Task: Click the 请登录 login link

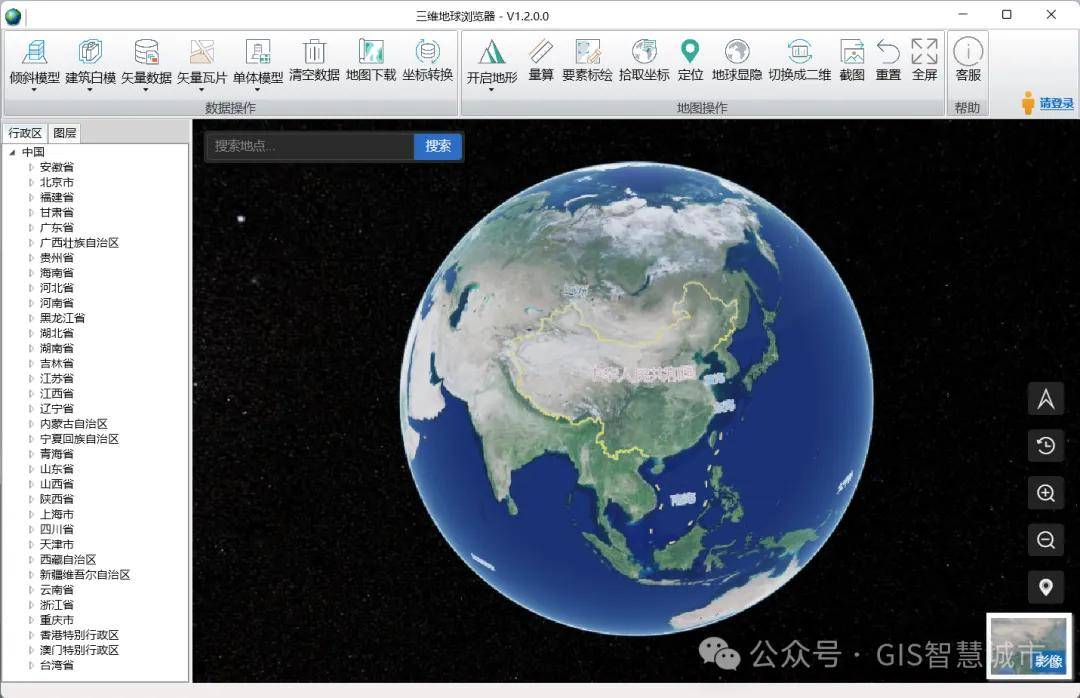Action: point(1056,103)
